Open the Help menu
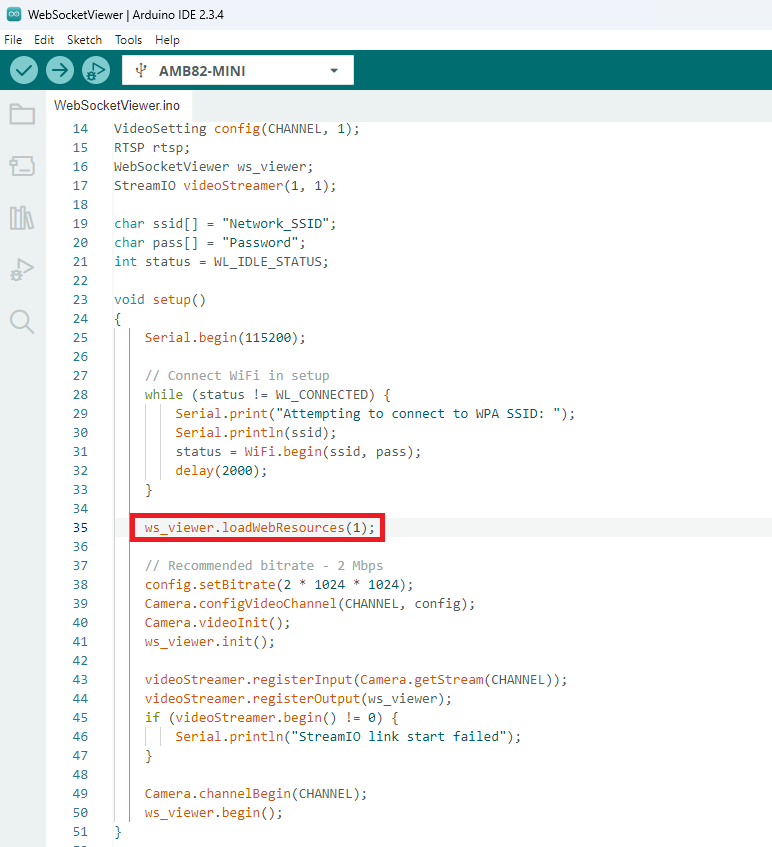 168,40
